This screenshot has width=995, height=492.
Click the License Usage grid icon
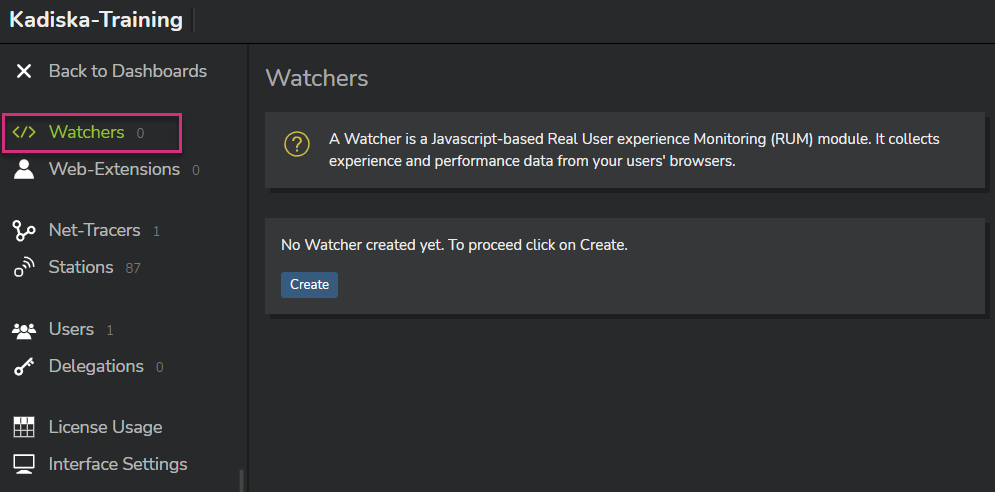pyautogui.click(x=23, y=427)
